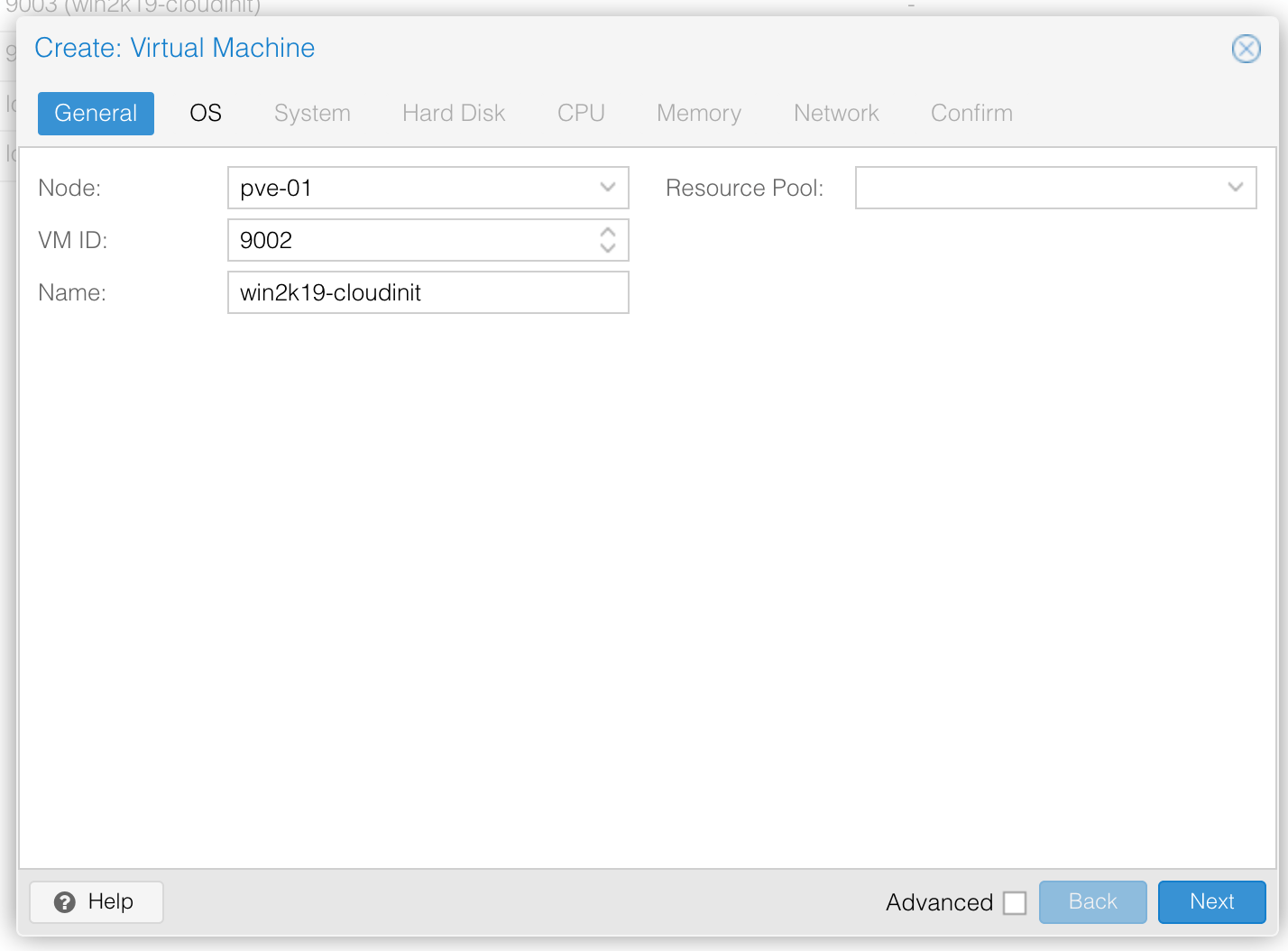
Task: Click the Resource Pool dropdown chevron icon
Action: [x=1236, y=188]
